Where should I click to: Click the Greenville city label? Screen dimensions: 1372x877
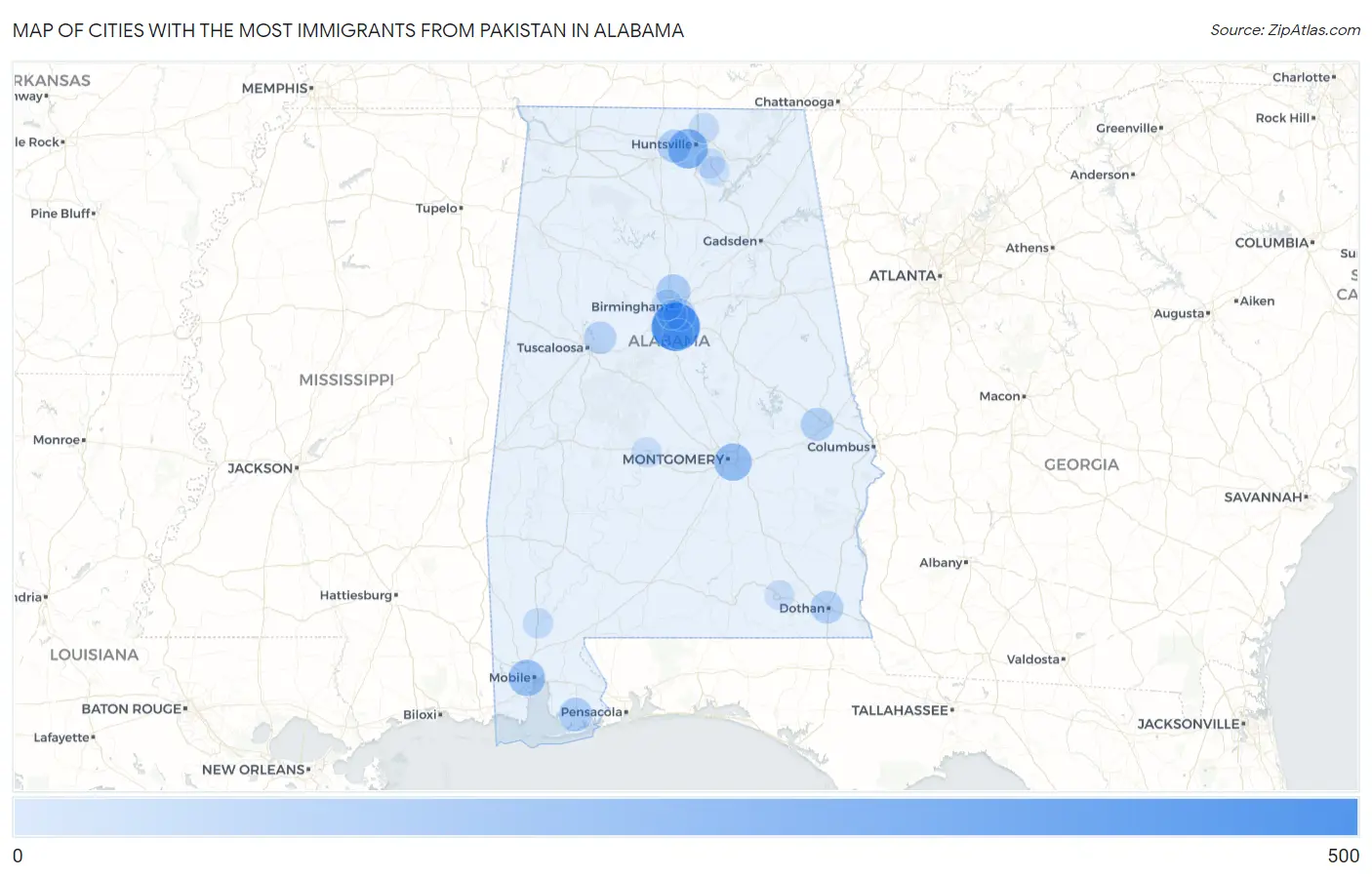click(x=1126, y=129)
